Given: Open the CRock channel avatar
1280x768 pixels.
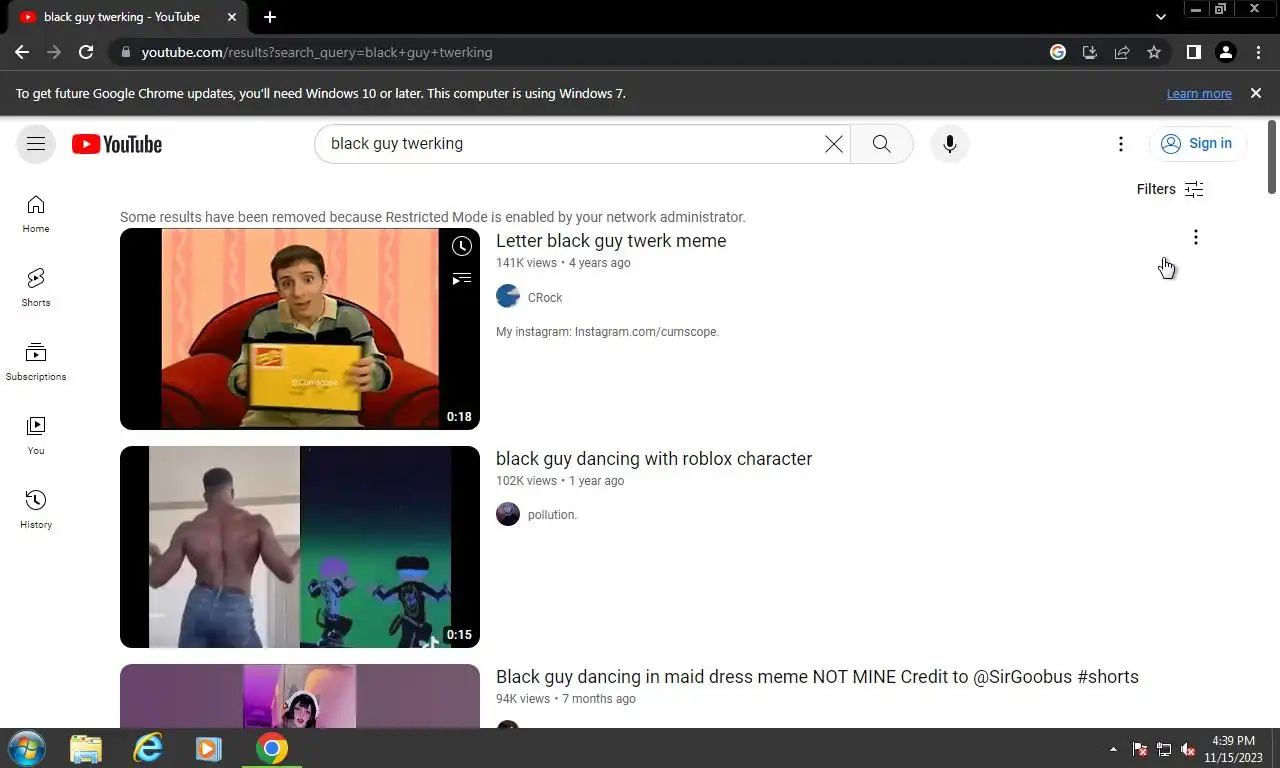Looking at the screenshot, I should pos(508,296).
